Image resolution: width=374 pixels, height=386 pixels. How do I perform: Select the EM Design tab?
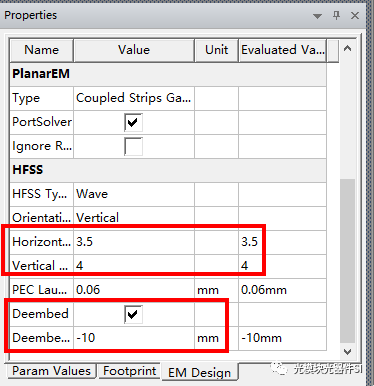click(199, 372)
